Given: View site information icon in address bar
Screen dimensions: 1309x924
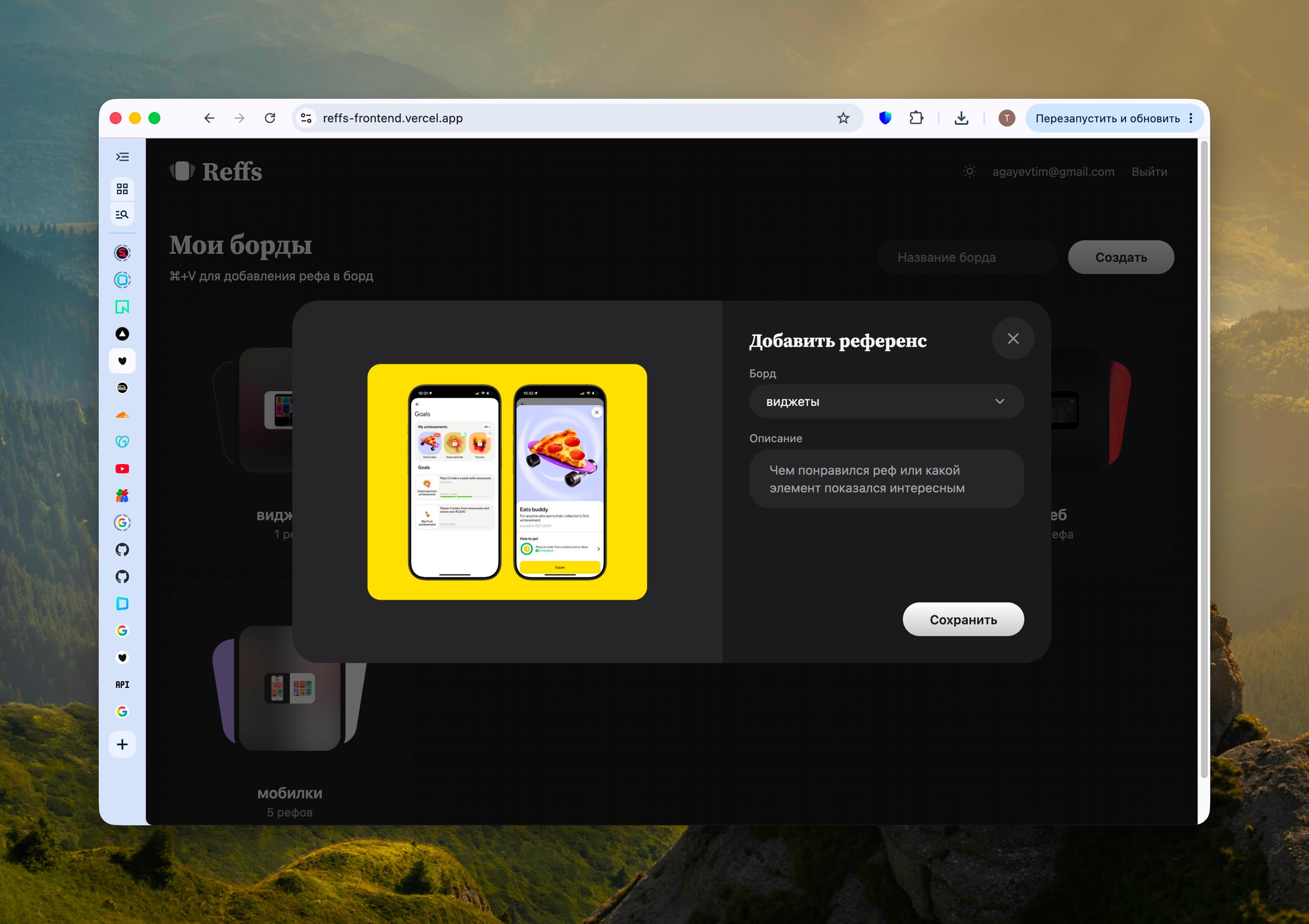Looking at the screenshot, I should pos(306,118).
